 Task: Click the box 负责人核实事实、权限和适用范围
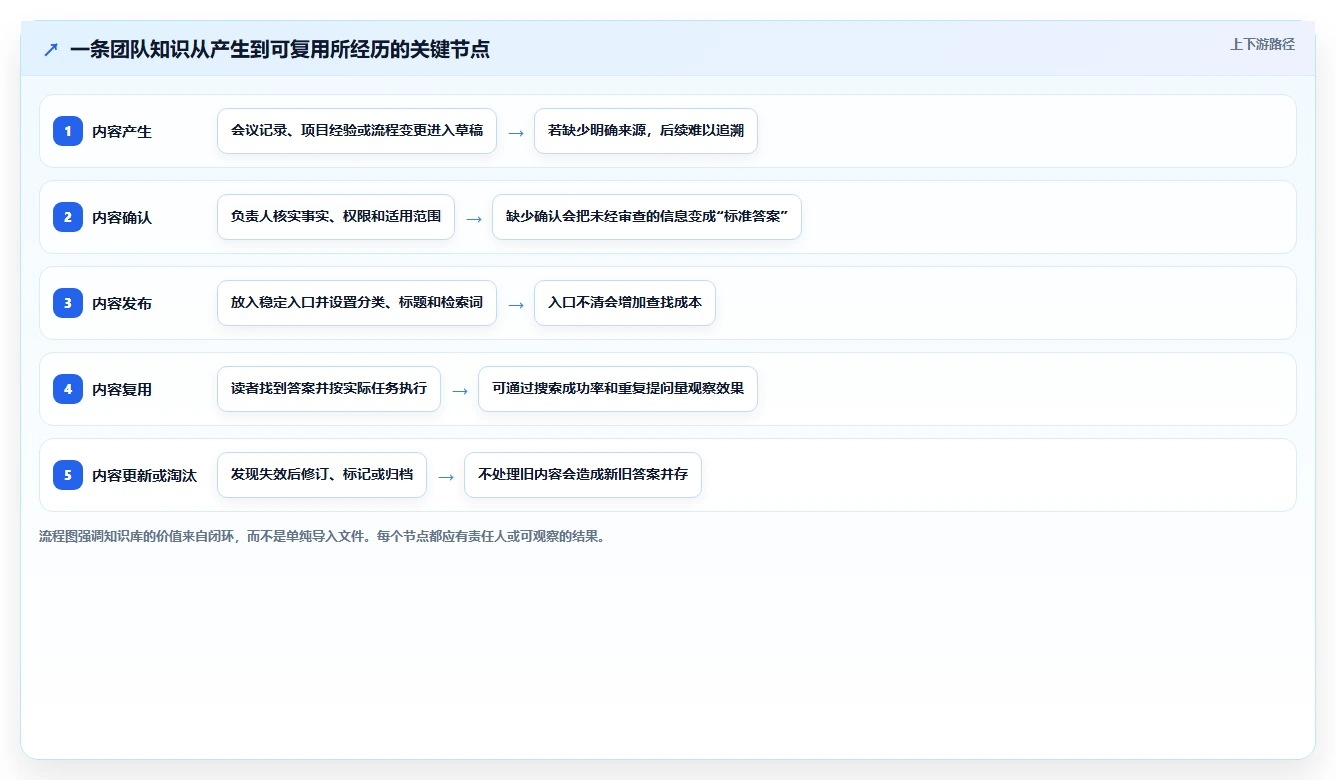[336, 217]
